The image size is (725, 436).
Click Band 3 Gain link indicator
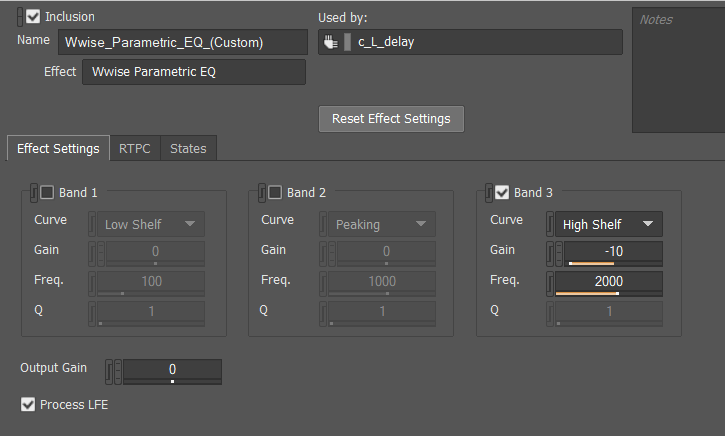pos(550,253)
